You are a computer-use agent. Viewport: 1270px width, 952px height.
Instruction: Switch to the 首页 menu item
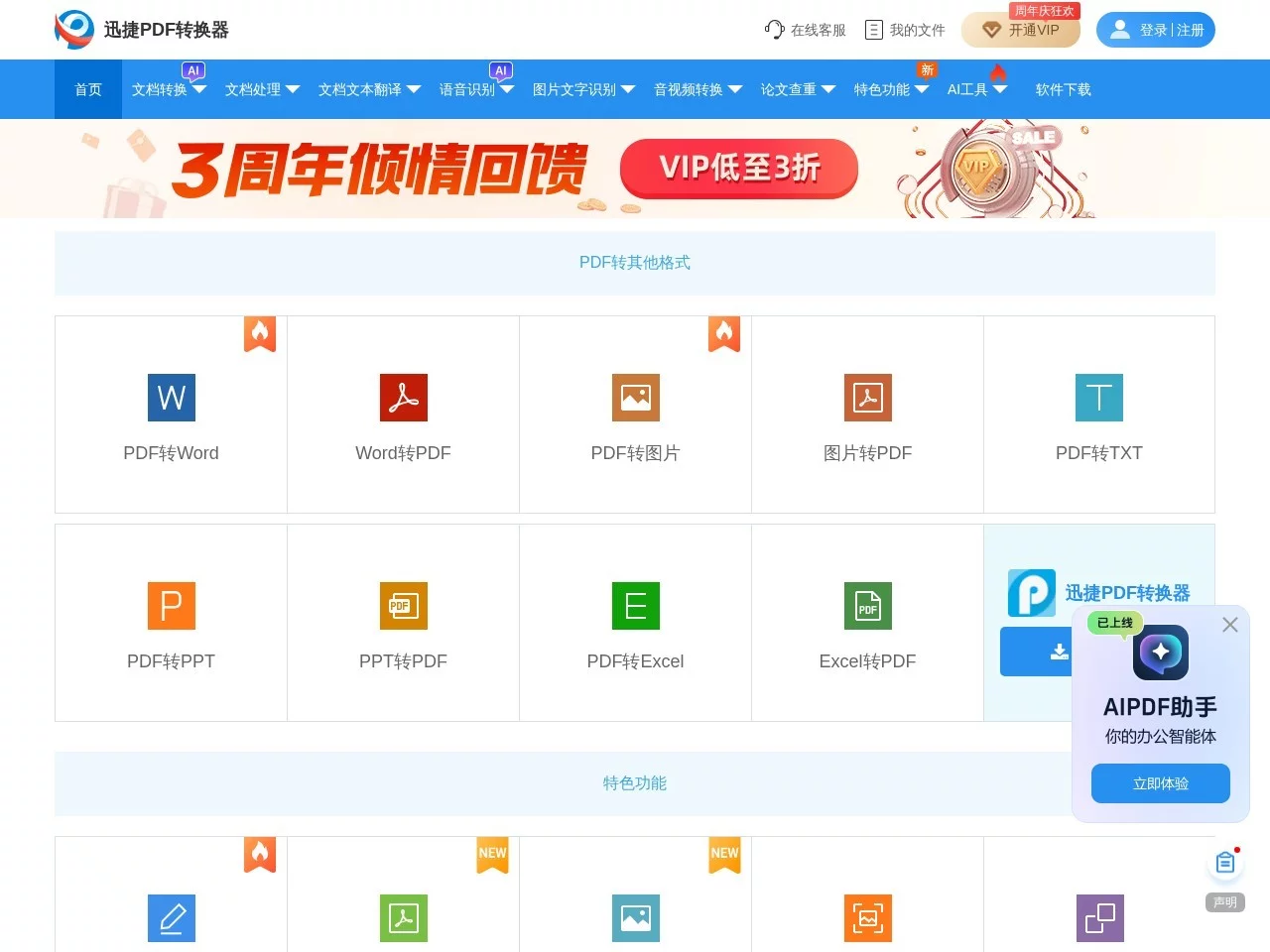click(x=87, y=89)
